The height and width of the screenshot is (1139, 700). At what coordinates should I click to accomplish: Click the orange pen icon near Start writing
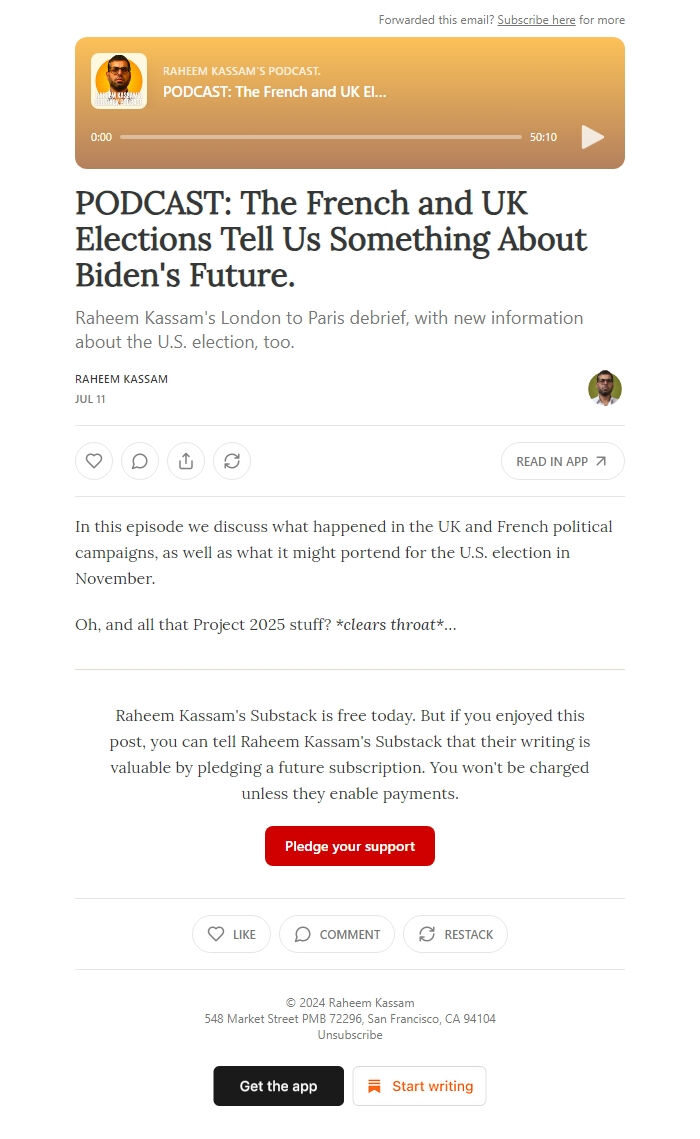pos(374,1086)
